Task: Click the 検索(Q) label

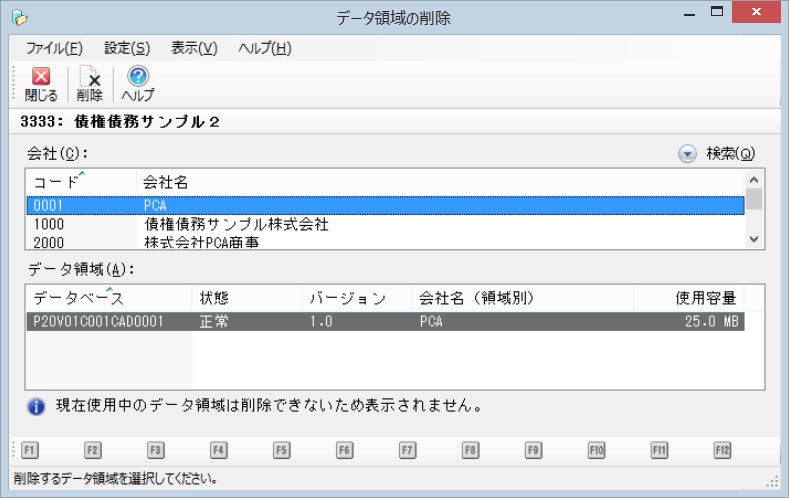Action: [x=731, y=153]
